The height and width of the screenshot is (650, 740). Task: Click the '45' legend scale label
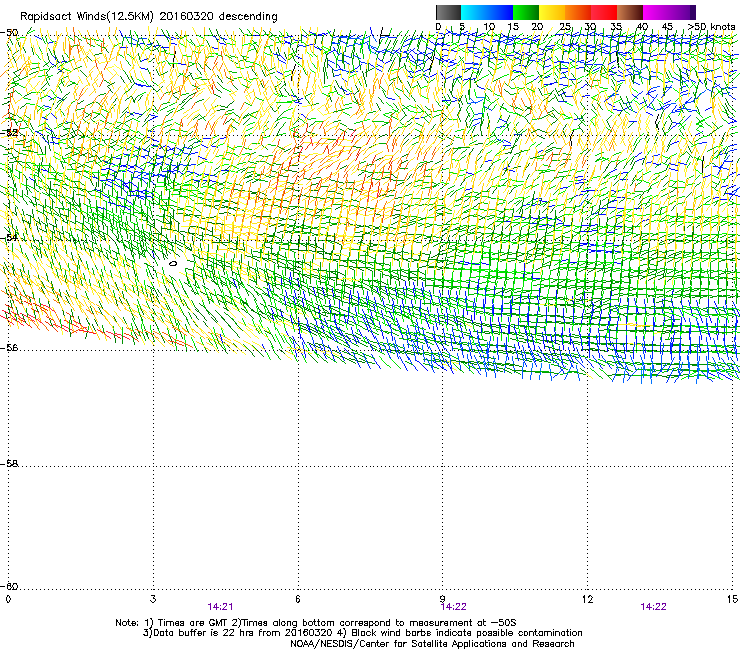click(667, 27)
